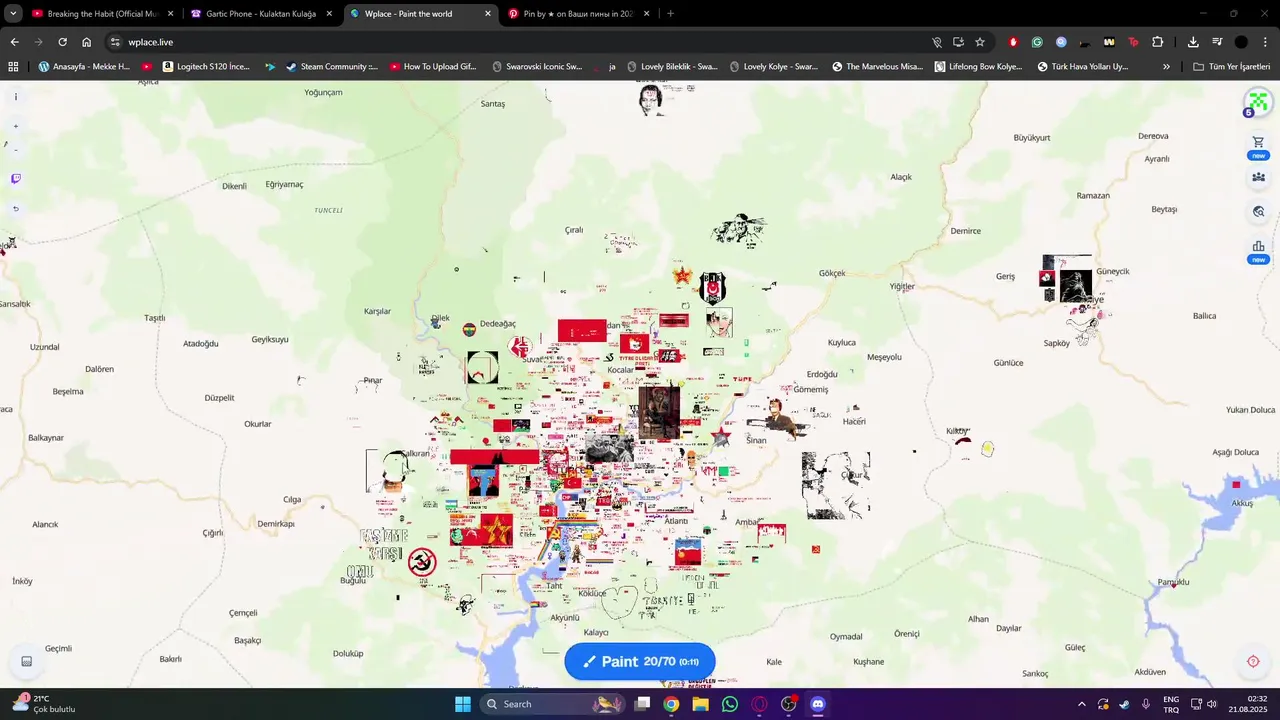Screen dimensions: 1280x720
Task: Open the Windows Start menu
Action: (x=462, y=704)
